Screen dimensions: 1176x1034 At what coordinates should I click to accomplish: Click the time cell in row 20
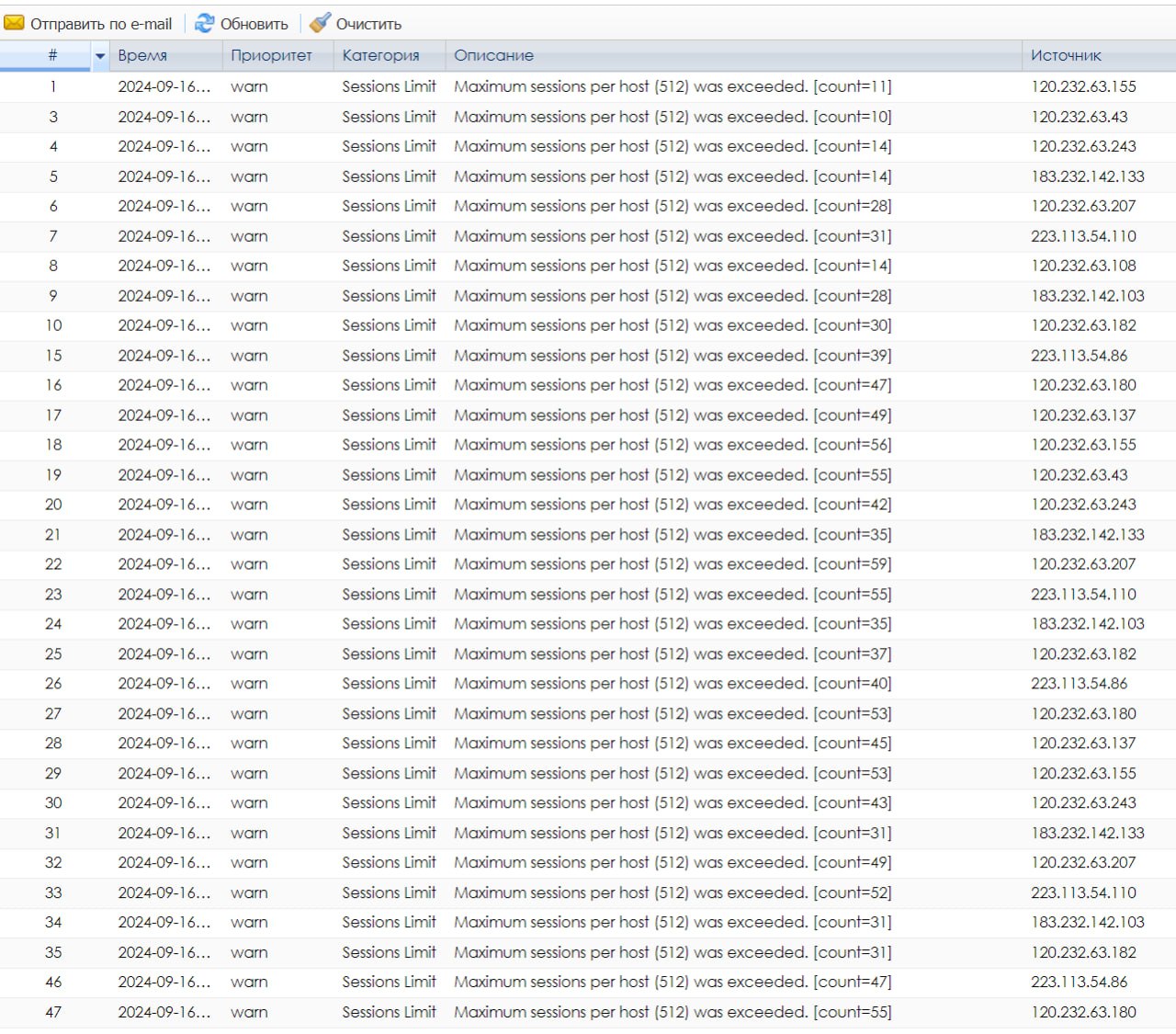click(x=164, y=505)
